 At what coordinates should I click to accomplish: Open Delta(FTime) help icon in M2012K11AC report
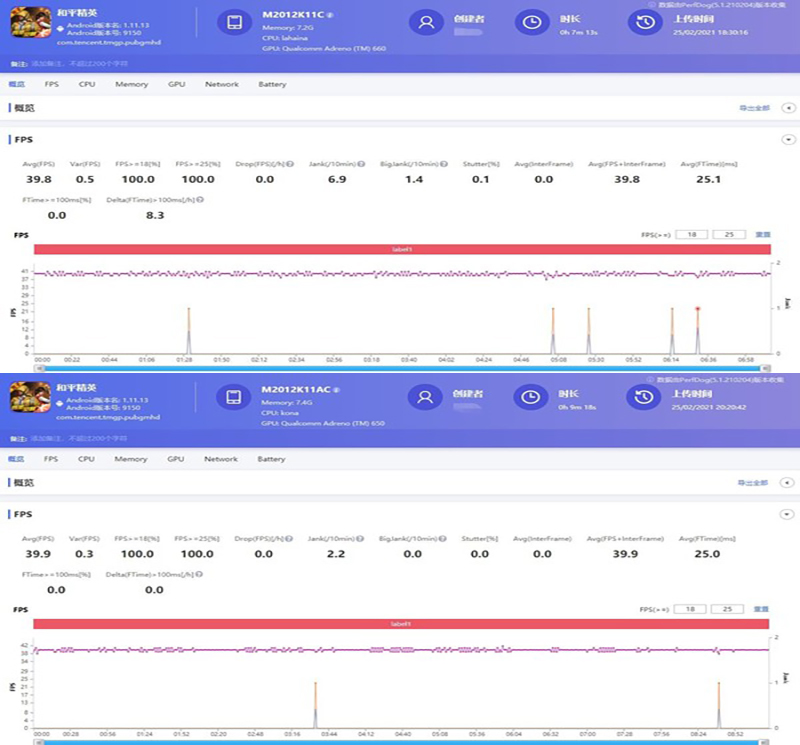[x=199, y=575]
